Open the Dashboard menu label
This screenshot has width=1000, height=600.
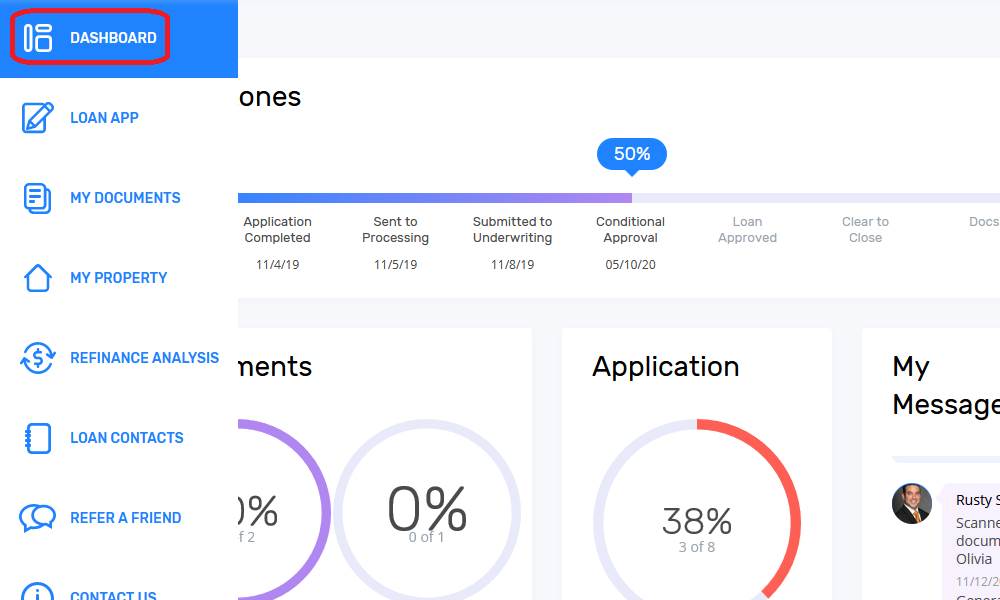coord(113,38)
